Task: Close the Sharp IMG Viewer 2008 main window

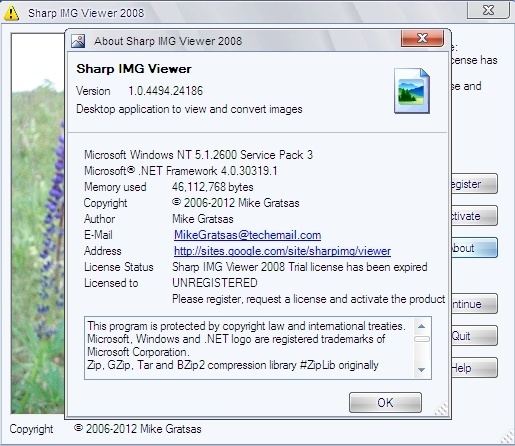Action: (x=488, y=10)
